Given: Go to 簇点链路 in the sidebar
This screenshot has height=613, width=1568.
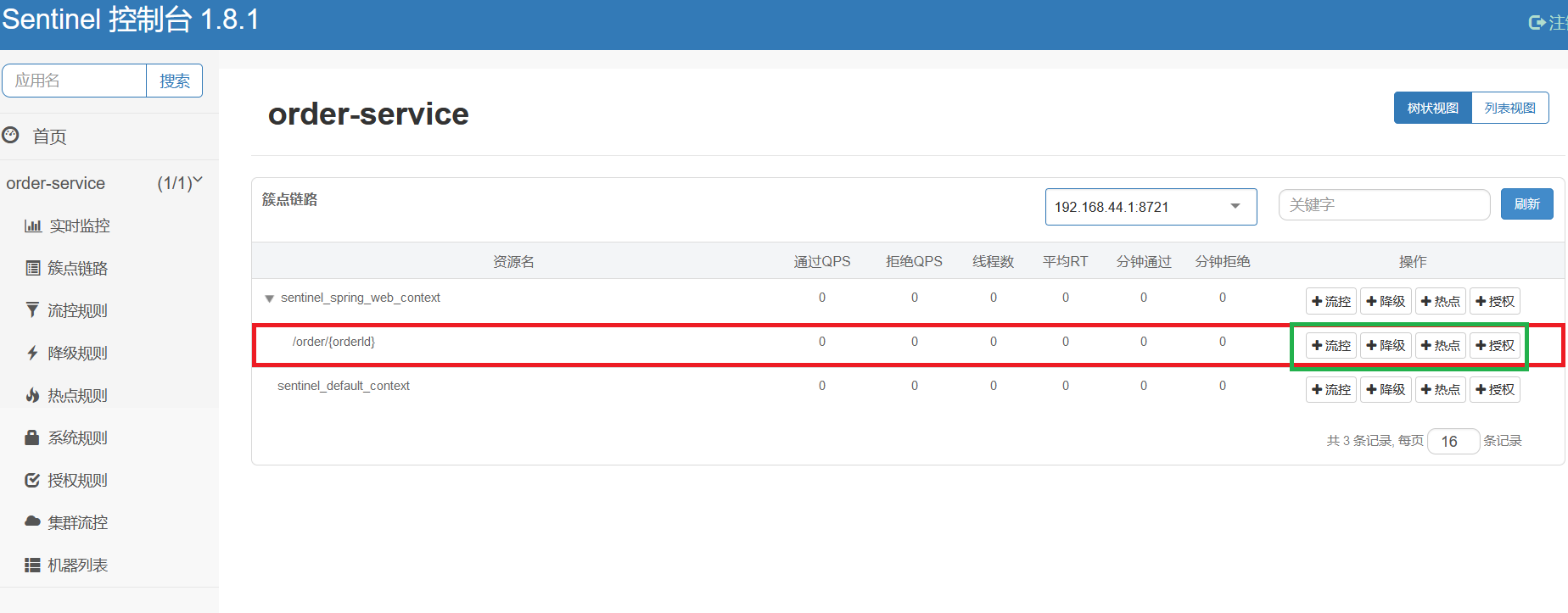Looking at the screenshot, I should pos(78,268).
